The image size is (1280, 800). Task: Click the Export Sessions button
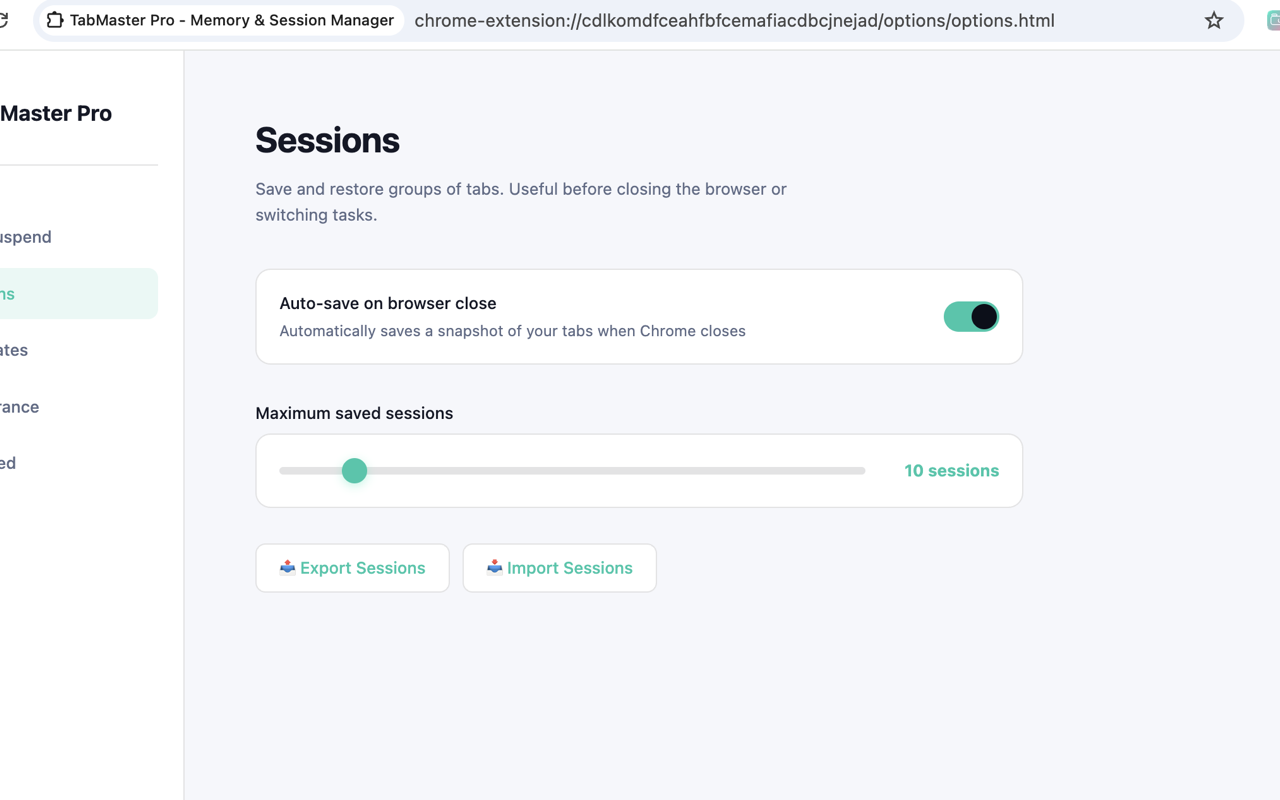point(352,567)
